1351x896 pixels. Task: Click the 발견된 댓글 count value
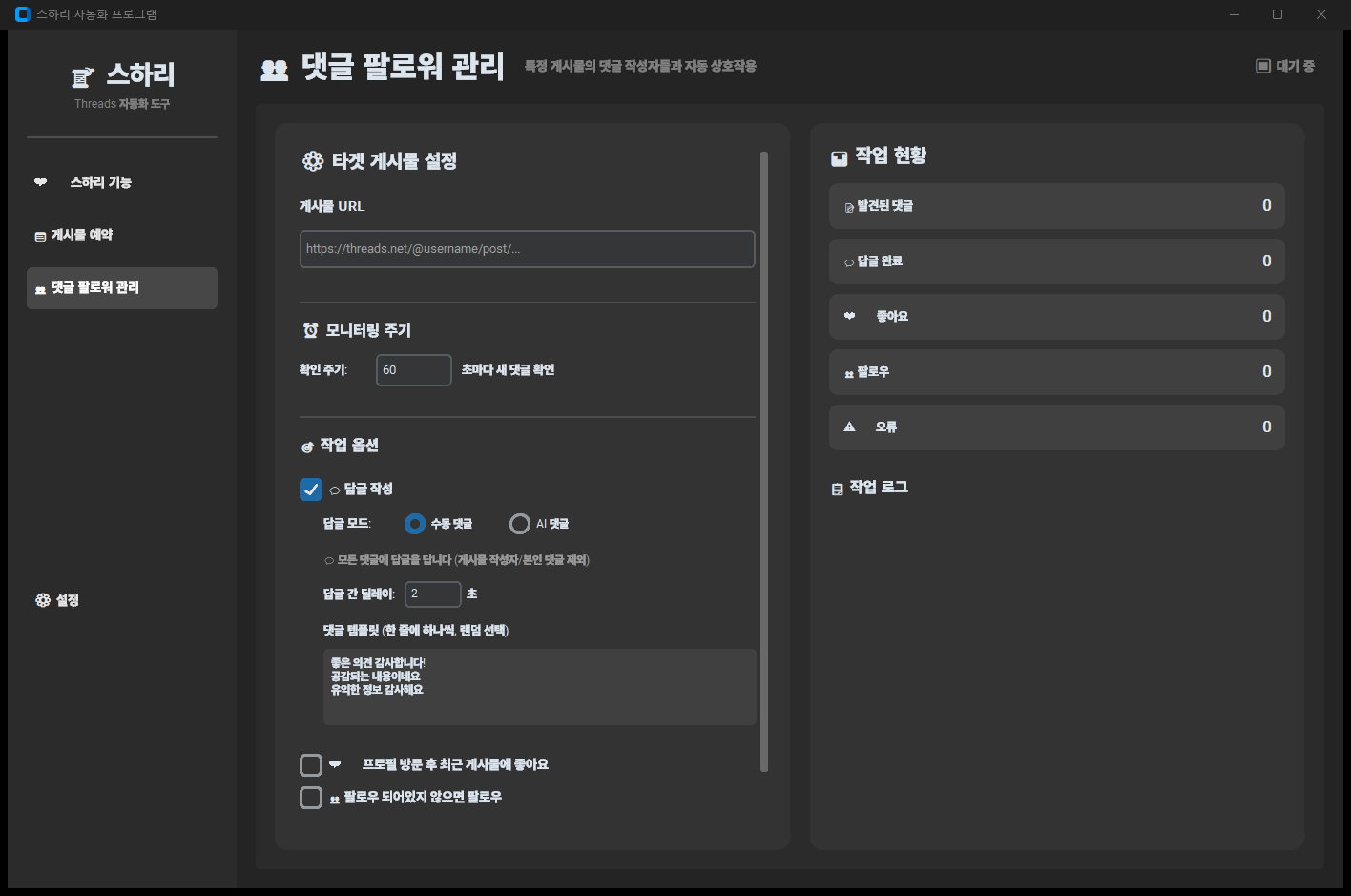1267,206
